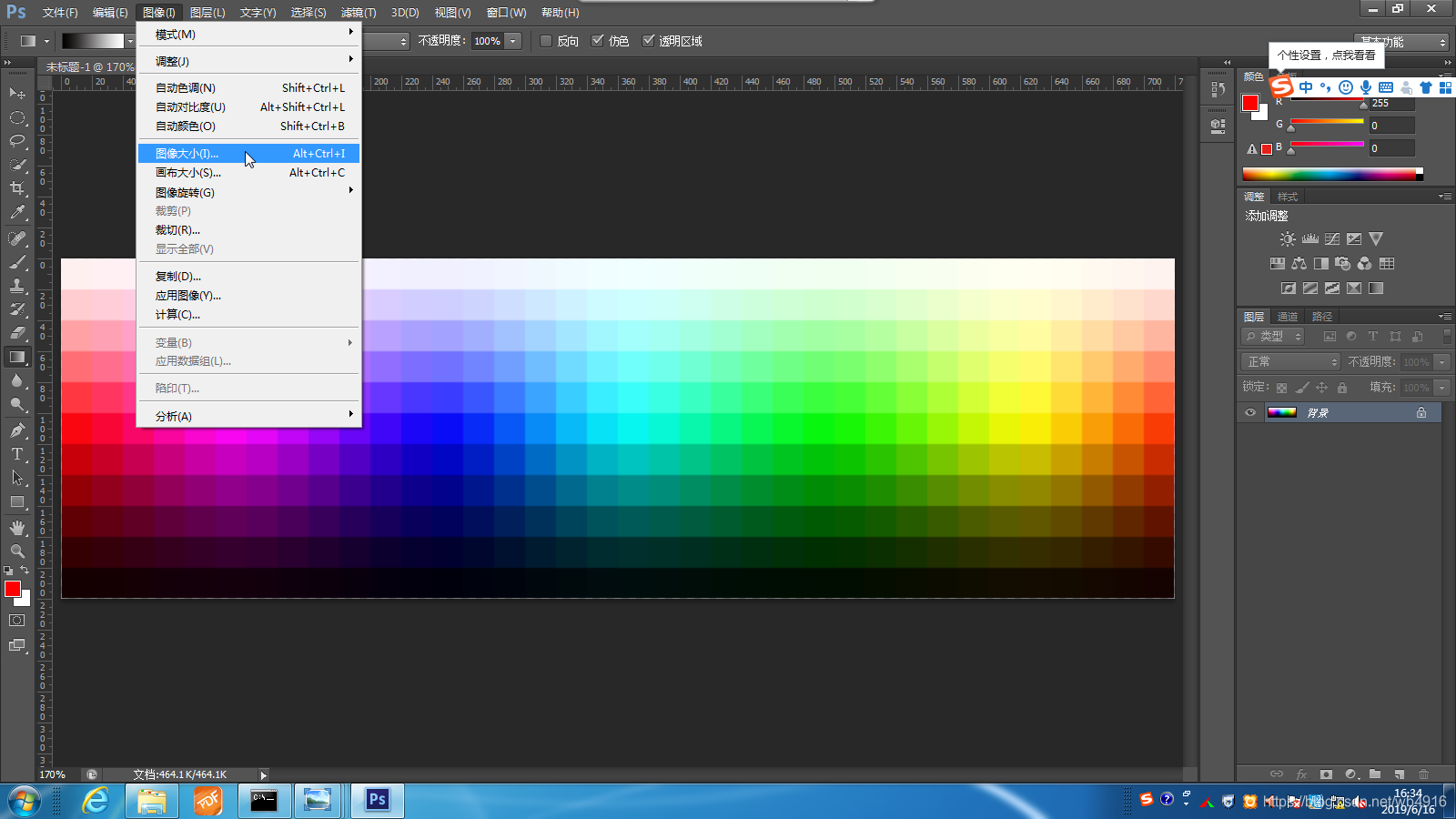Enable the 反向 reverse checkbox

click(x=546, y=41)
